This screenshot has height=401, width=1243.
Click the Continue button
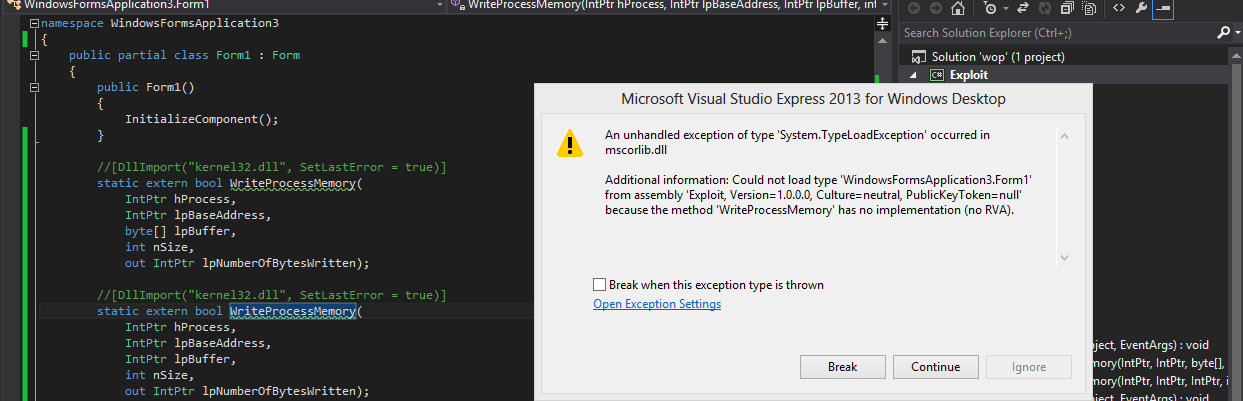(935, 367)
